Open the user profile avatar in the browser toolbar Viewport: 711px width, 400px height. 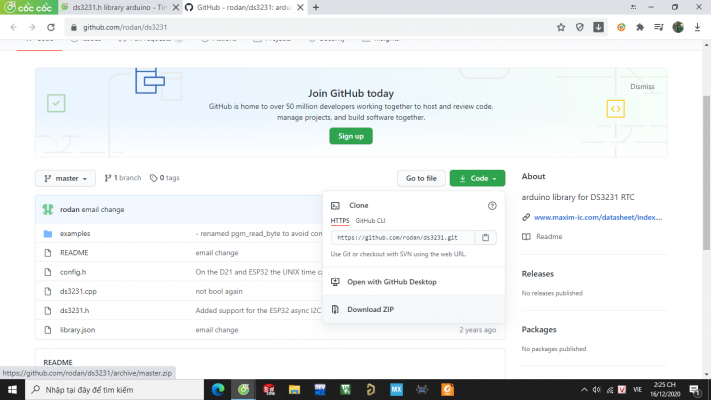pyautogui.click(x=678, y=27)
